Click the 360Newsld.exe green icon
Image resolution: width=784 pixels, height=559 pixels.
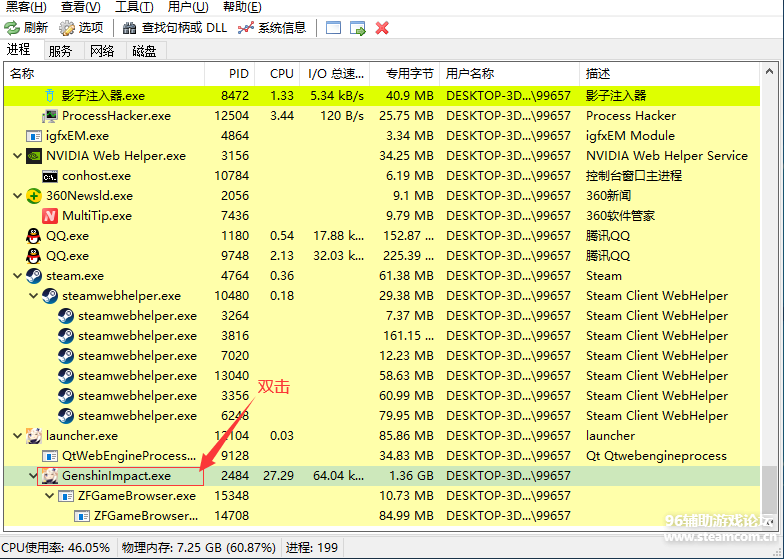click(x=34, y=196)
